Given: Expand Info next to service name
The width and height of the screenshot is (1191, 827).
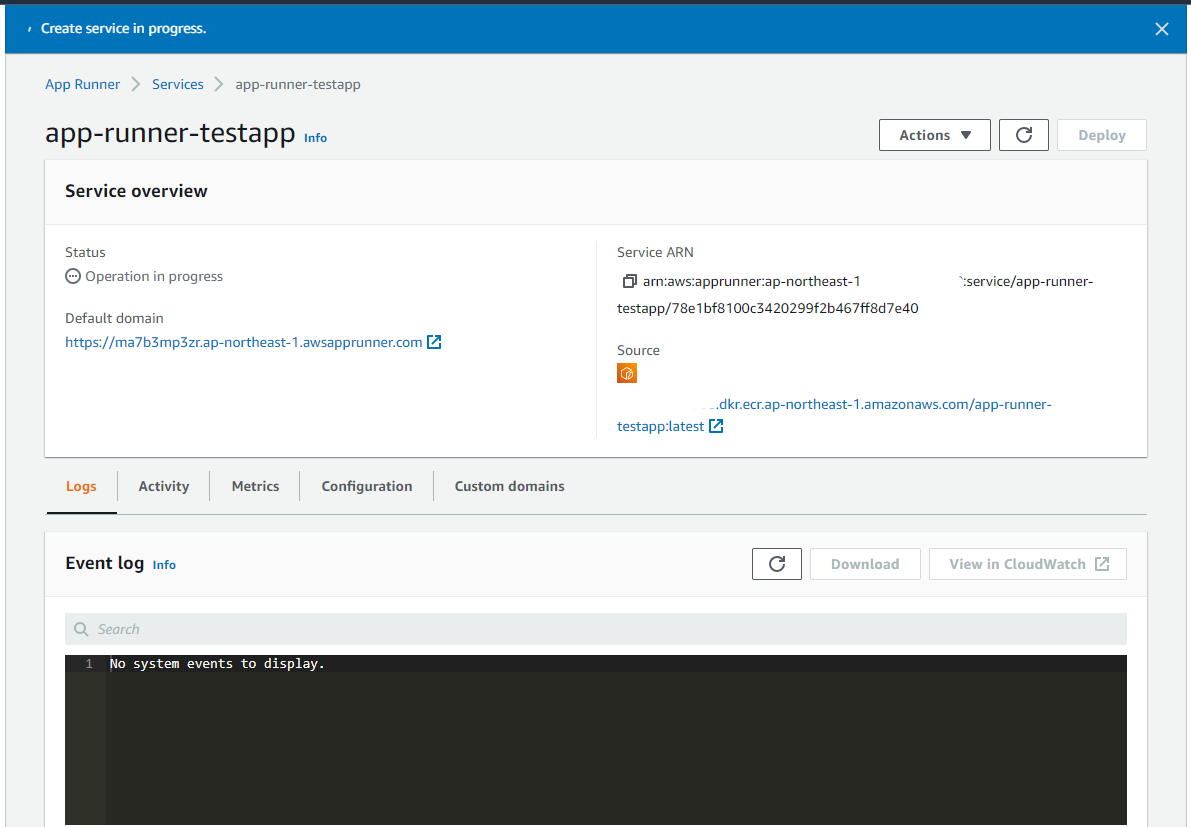Looking at the screenshot, I should pyautogui.click(x=315, y=137).
